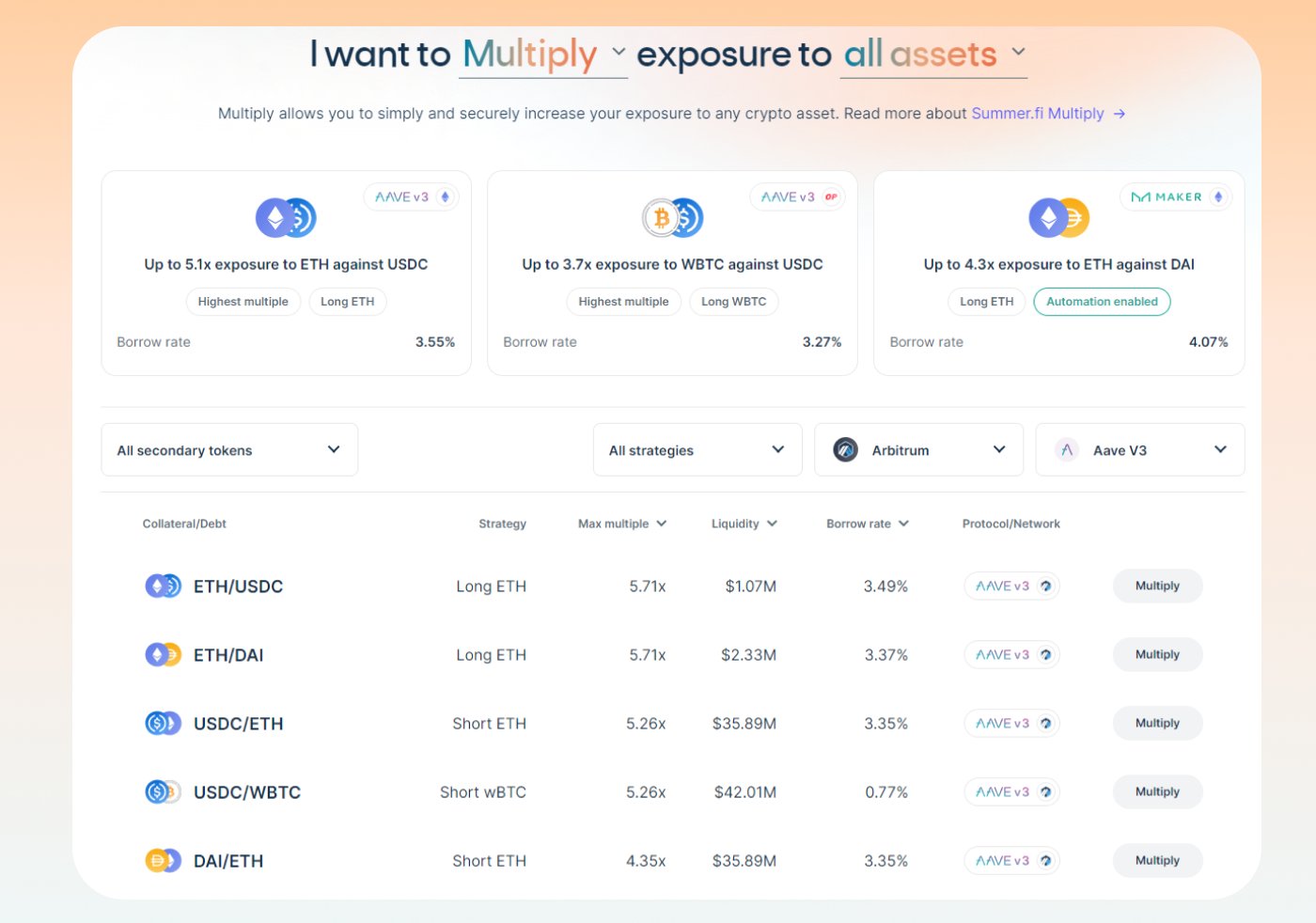This screenshot has height=923, width=1316.
Task: Click the Maker protocol badge on ETH/DAI card
Action: pos(1176,197)
